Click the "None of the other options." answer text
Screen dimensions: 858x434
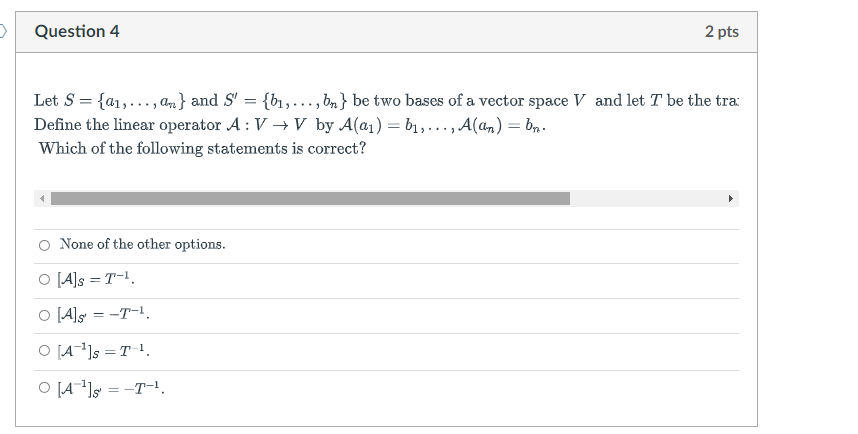tap(142, 244)
